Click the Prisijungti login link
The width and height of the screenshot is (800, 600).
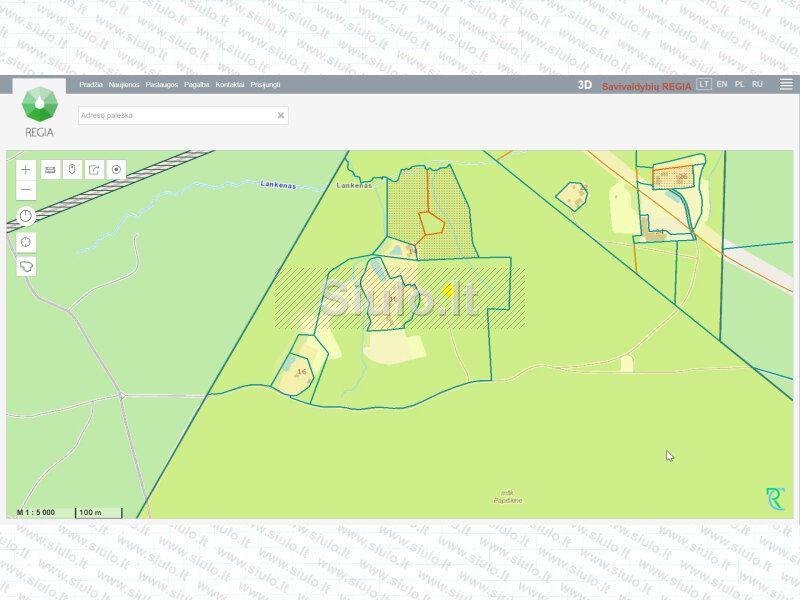(265, 85)
